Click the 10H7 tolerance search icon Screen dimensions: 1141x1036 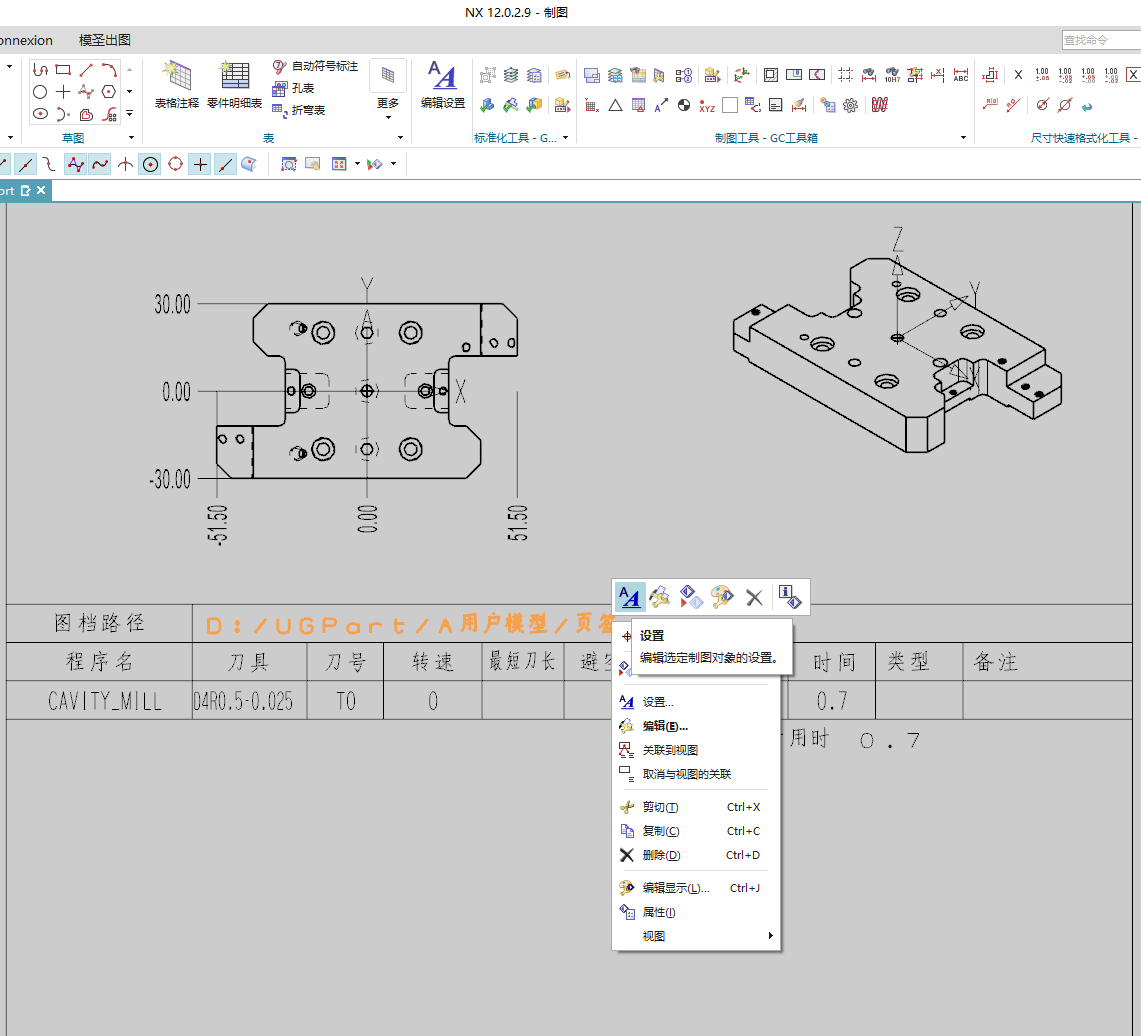892,74
